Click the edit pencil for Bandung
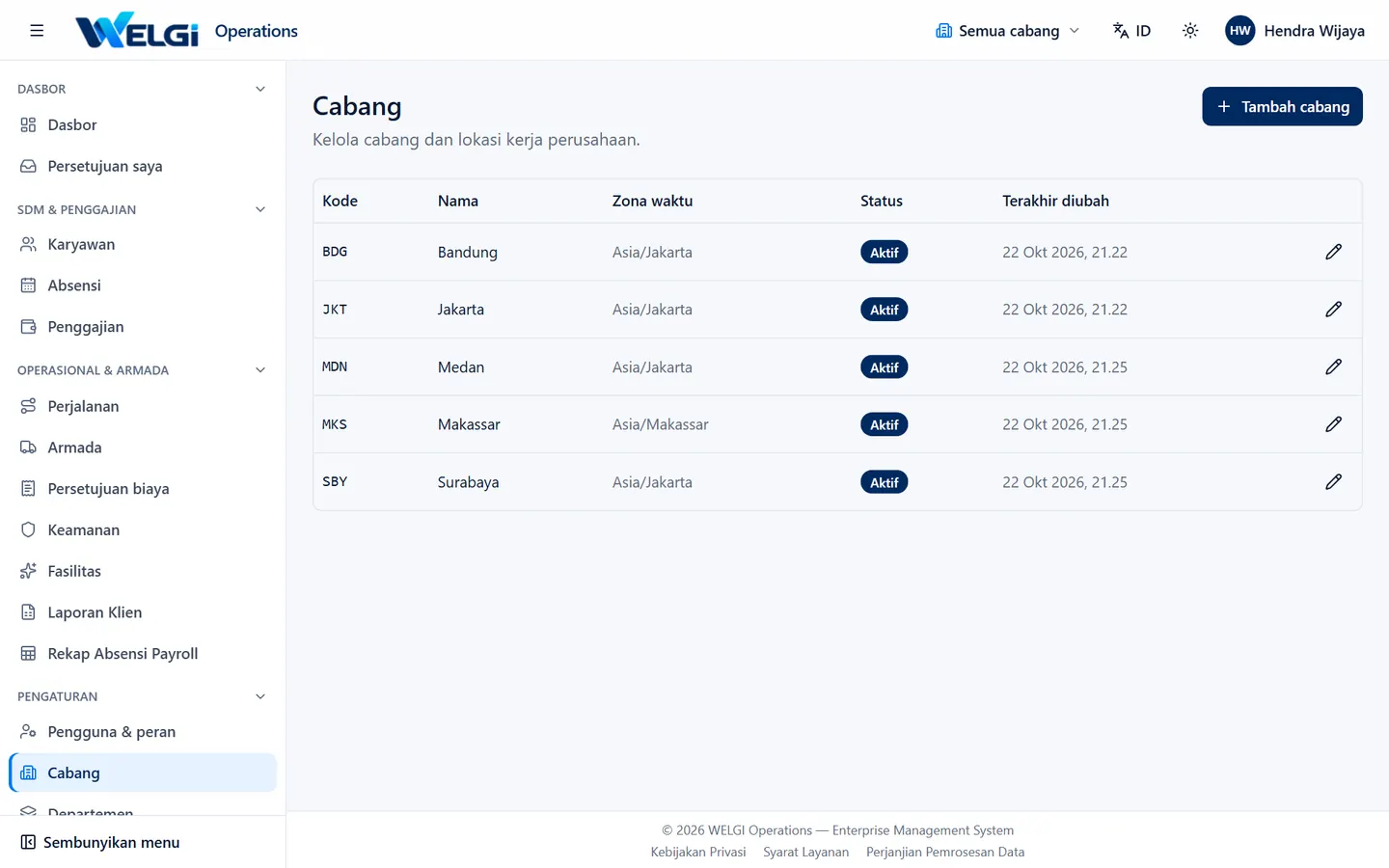Screen dimensions: 1389x868 tap(1333, 252)
